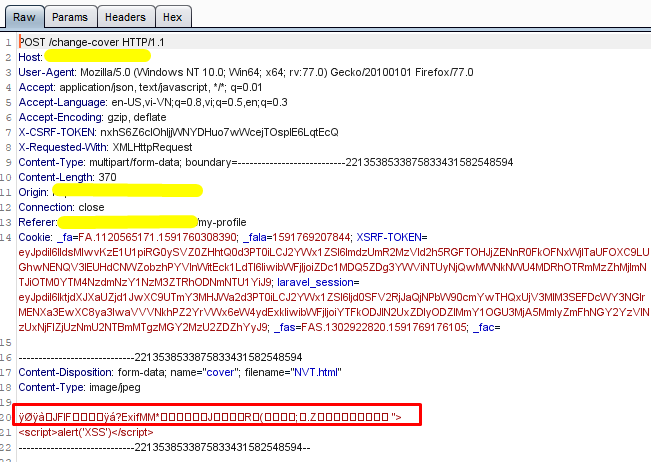Click the POST /change-cover HTTP/1.1 request line
The height and width of the screenshot is (462, 651).
coord(91,42)
